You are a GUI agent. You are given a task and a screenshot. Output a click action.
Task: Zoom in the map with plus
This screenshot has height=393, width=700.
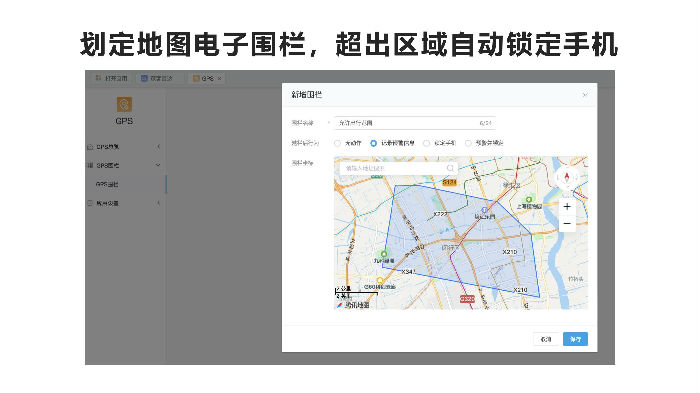click(567, 206)
